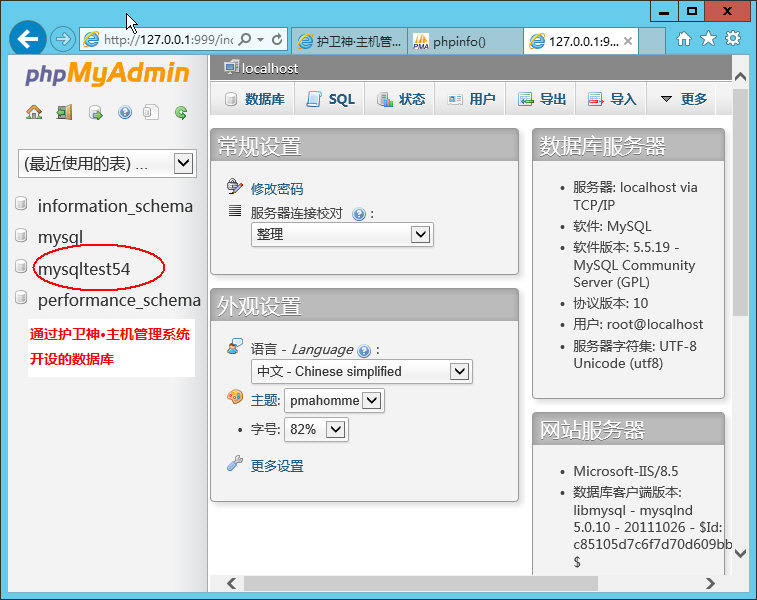Click the green reload navigation icon
The image size is (757, 600).
181,112
